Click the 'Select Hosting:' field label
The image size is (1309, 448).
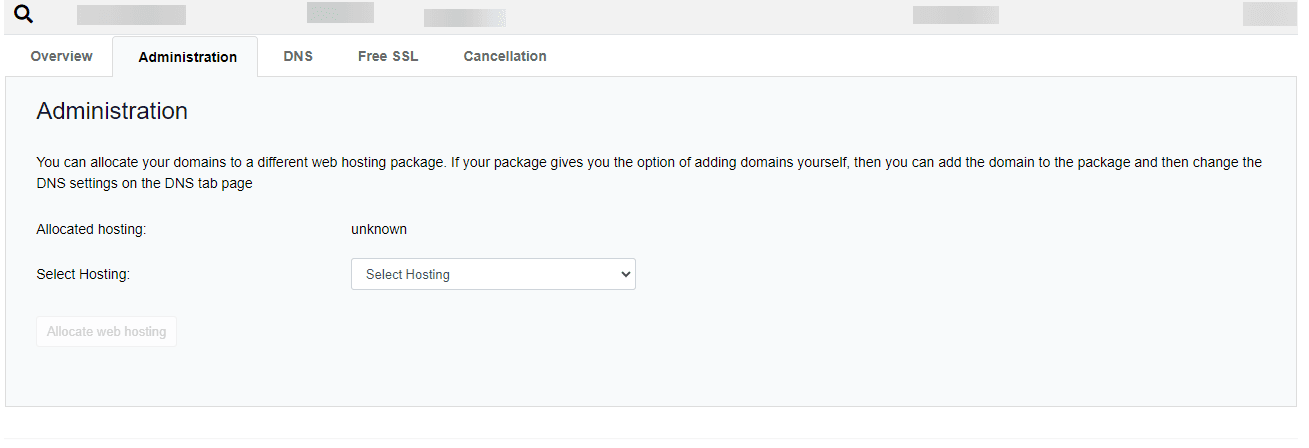point(83,274)
